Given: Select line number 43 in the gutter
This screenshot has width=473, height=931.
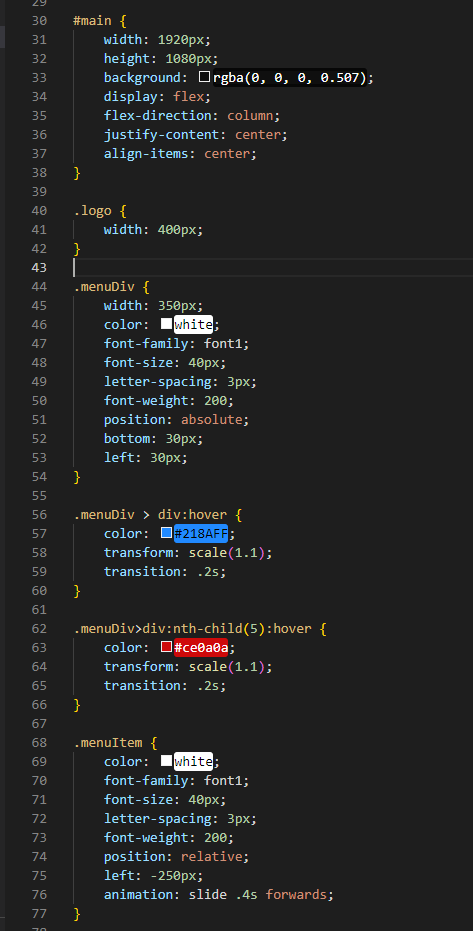Looking at the screenshot, I should pyautogui.click(x=39, y=268).
